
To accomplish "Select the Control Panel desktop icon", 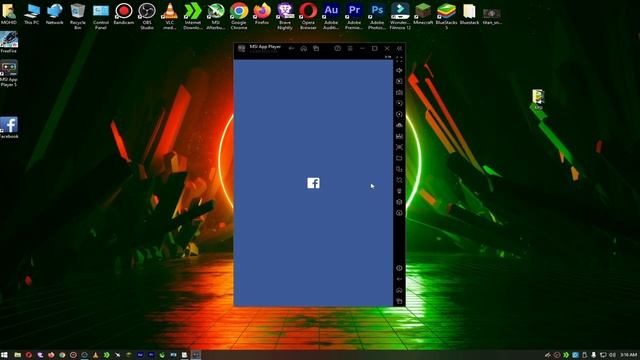I will (x=101, y=16).
